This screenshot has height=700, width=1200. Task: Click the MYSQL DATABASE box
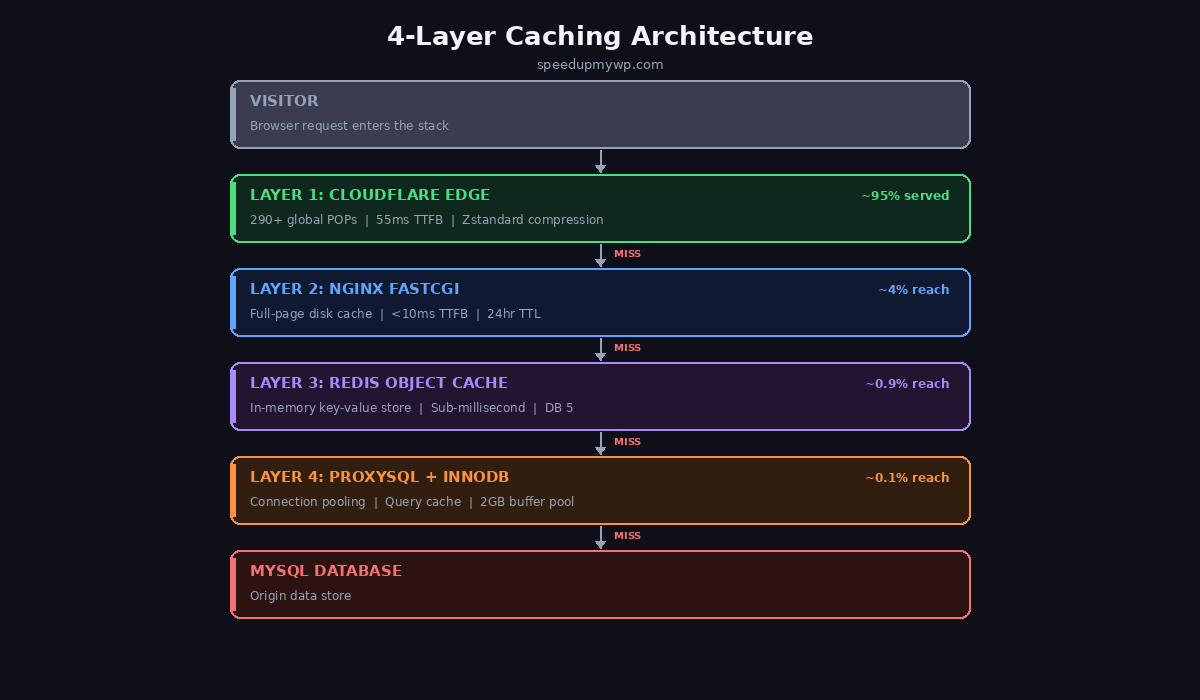point(600,584)
